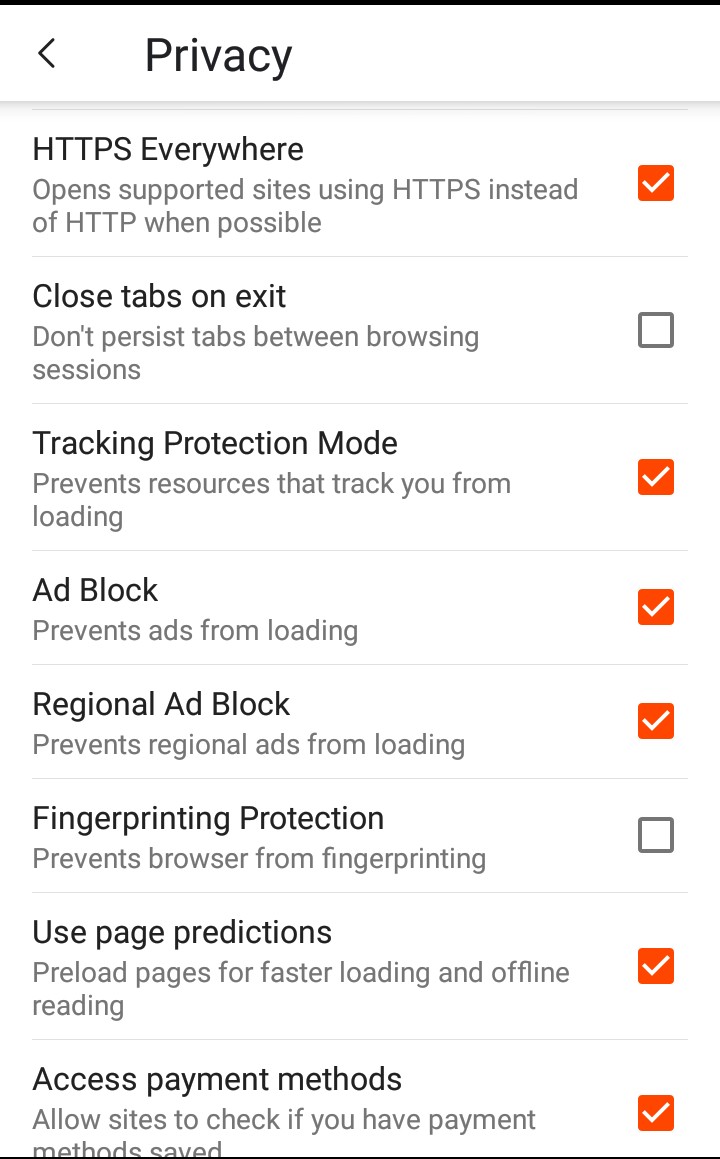Enable Fingerprinting Protection checkbox

[x=656, y=835]
